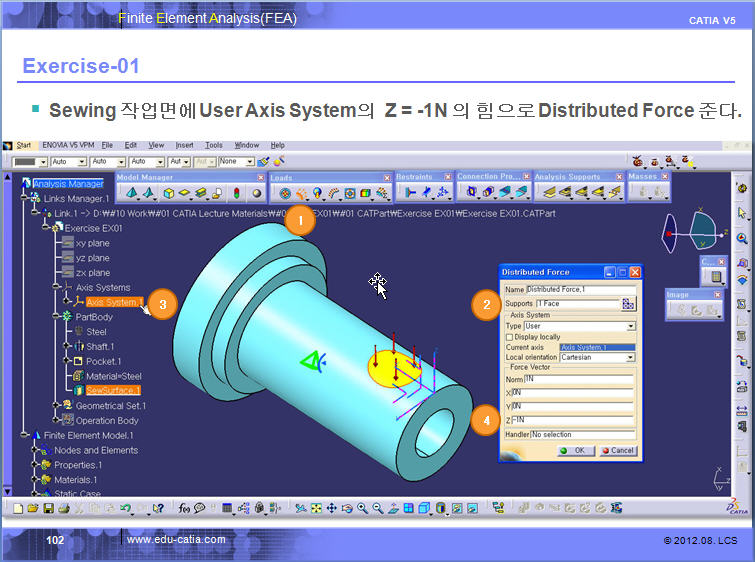Expand the Nodes and Elements tree node
Screen dimensions: 755x562
pos(34,450)
